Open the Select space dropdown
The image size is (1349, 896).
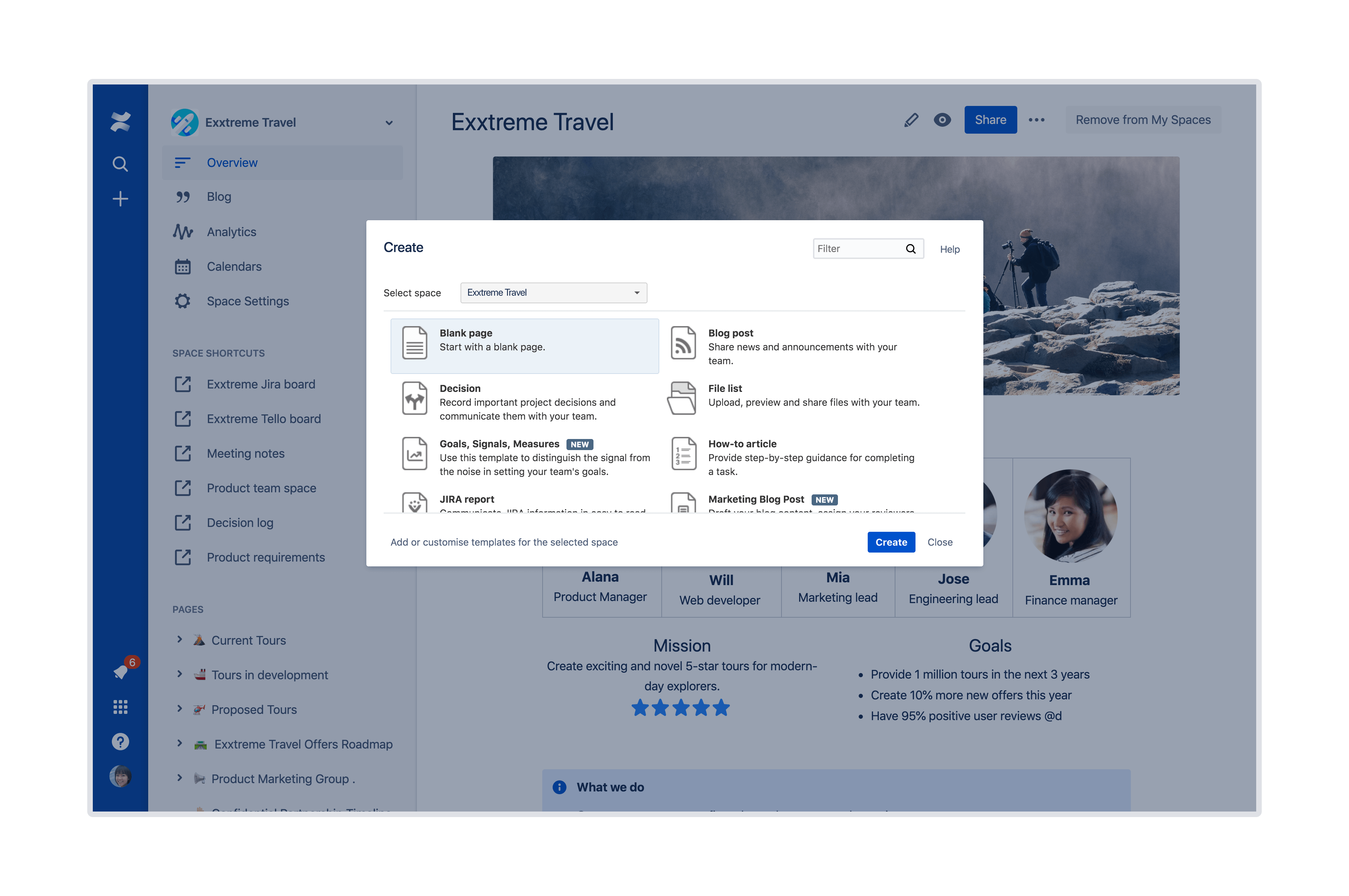(x=553, y=293)
